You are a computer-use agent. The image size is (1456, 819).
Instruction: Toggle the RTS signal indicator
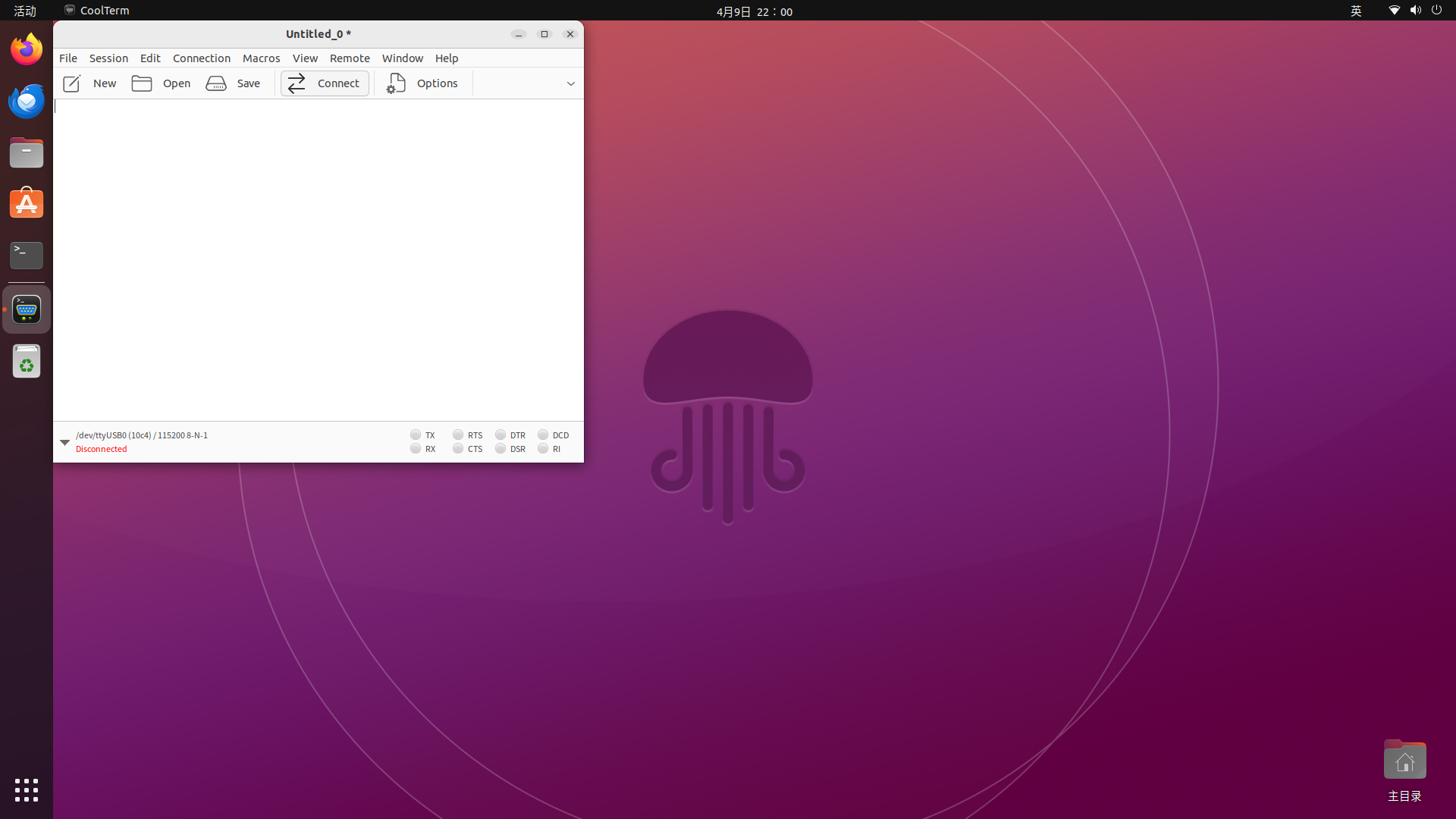pos(458,435)
